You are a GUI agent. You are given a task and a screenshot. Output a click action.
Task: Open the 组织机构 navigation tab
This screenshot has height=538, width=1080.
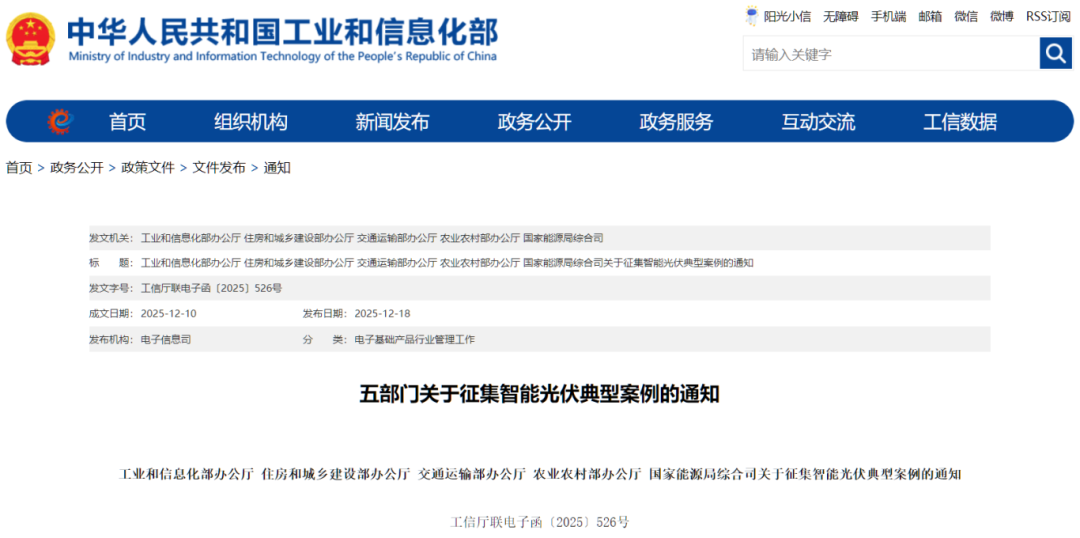tap(250, 122)
